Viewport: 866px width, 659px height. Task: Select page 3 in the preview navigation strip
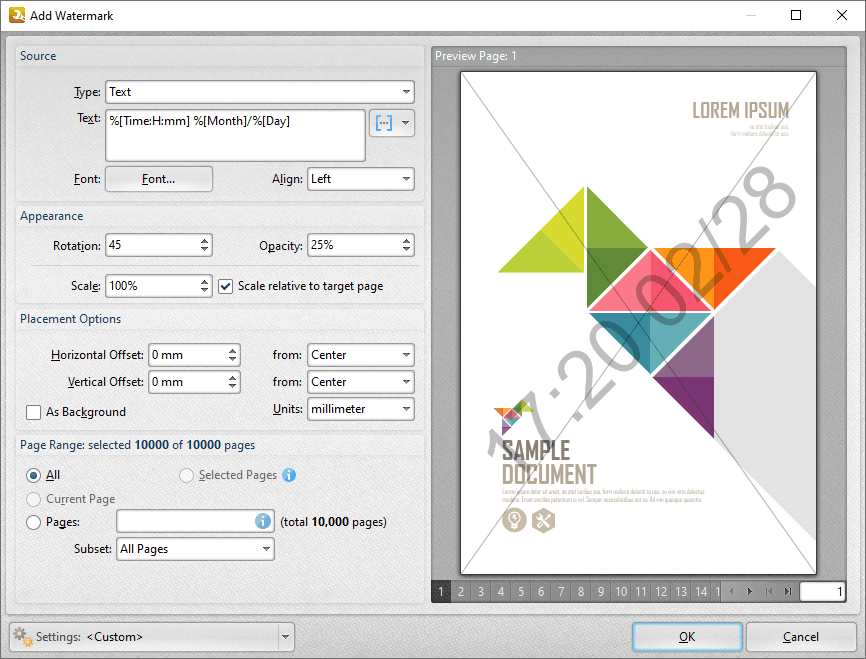point(480,591)
